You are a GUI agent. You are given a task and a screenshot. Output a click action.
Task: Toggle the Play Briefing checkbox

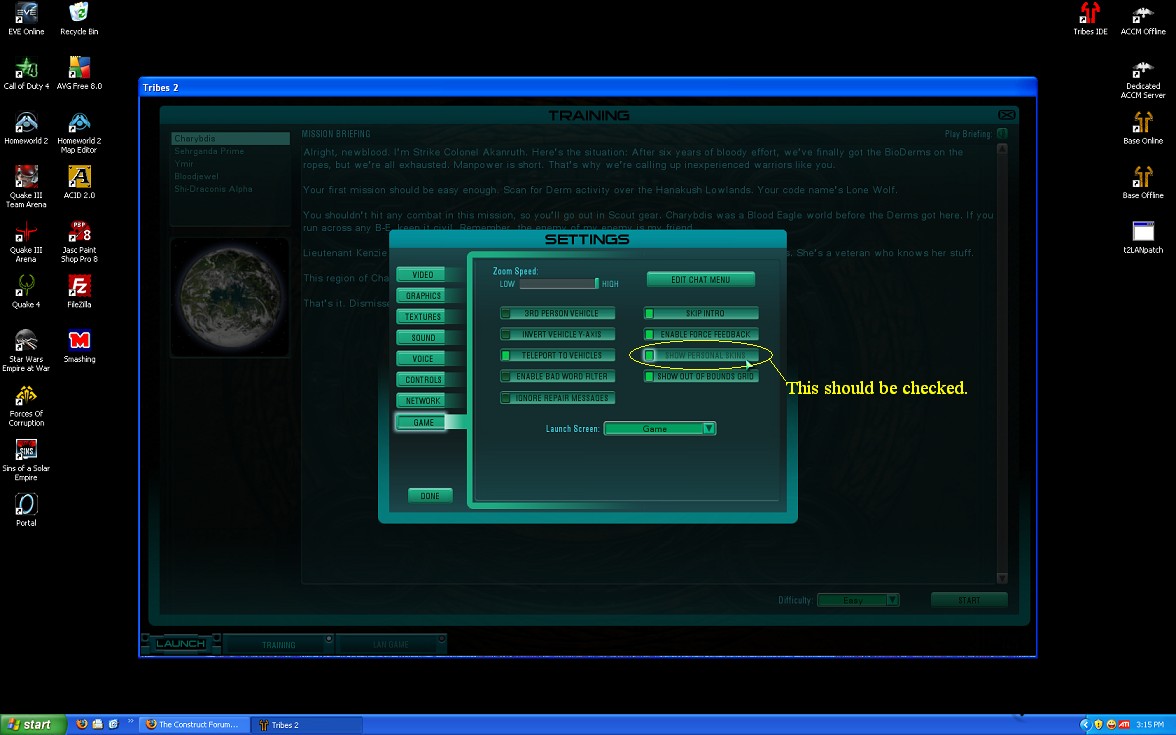coord(1002,134)
